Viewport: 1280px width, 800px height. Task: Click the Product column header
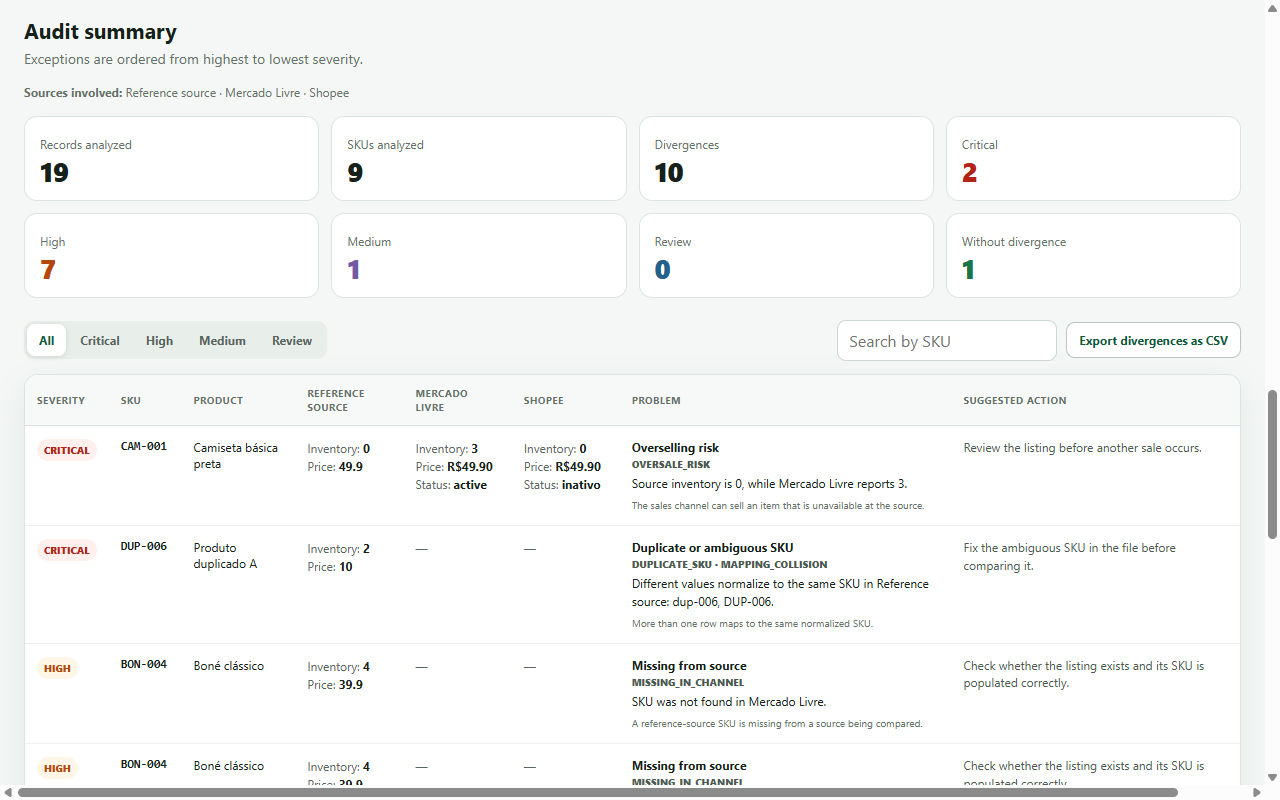pos(218,401)
